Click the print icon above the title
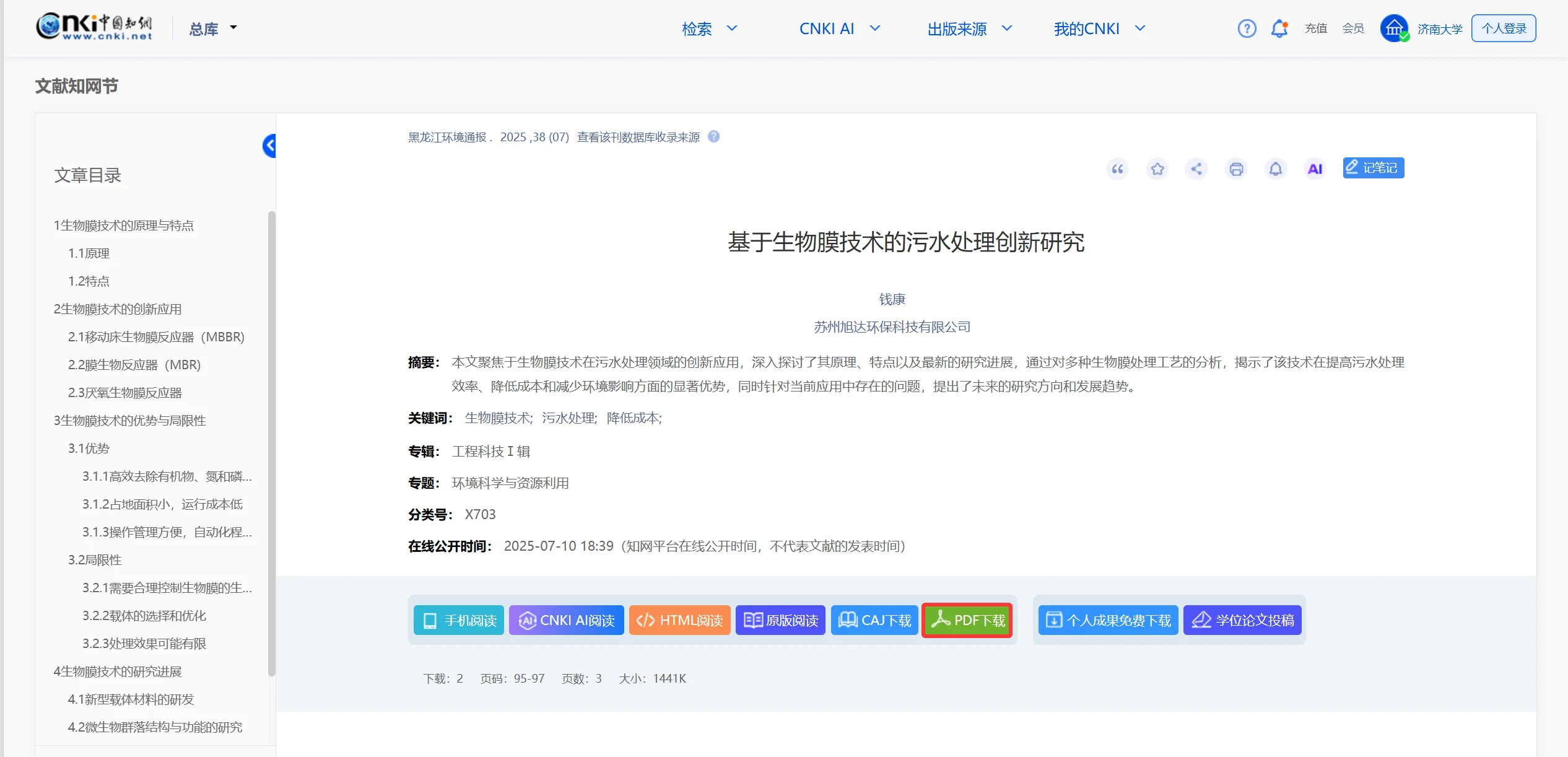This screenshot has height=757, width=1568. 1236,168
